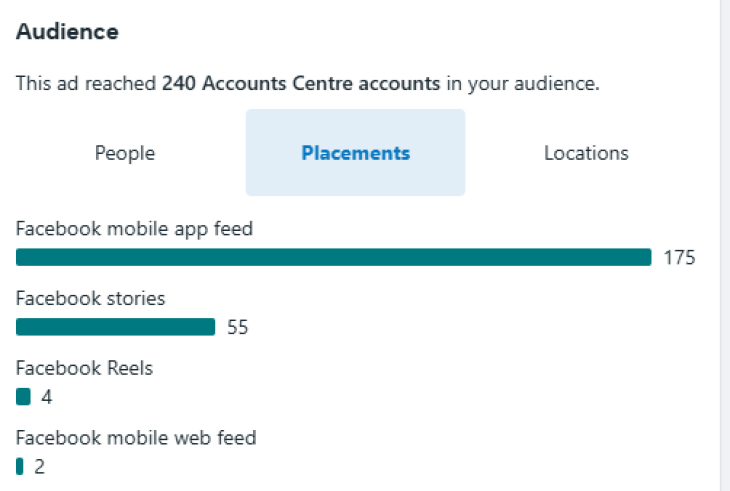Image resolution: width=730 pixels, height=491 pixels.
Task: Click the 240 Accounts Centre accounts text
Action: coord(301,84)
